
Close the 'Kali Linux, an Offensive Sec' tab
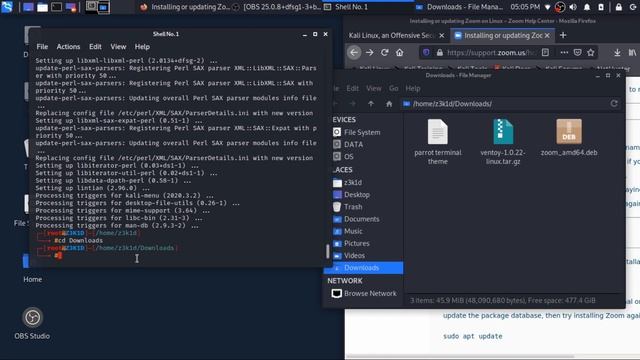[441, 36]
